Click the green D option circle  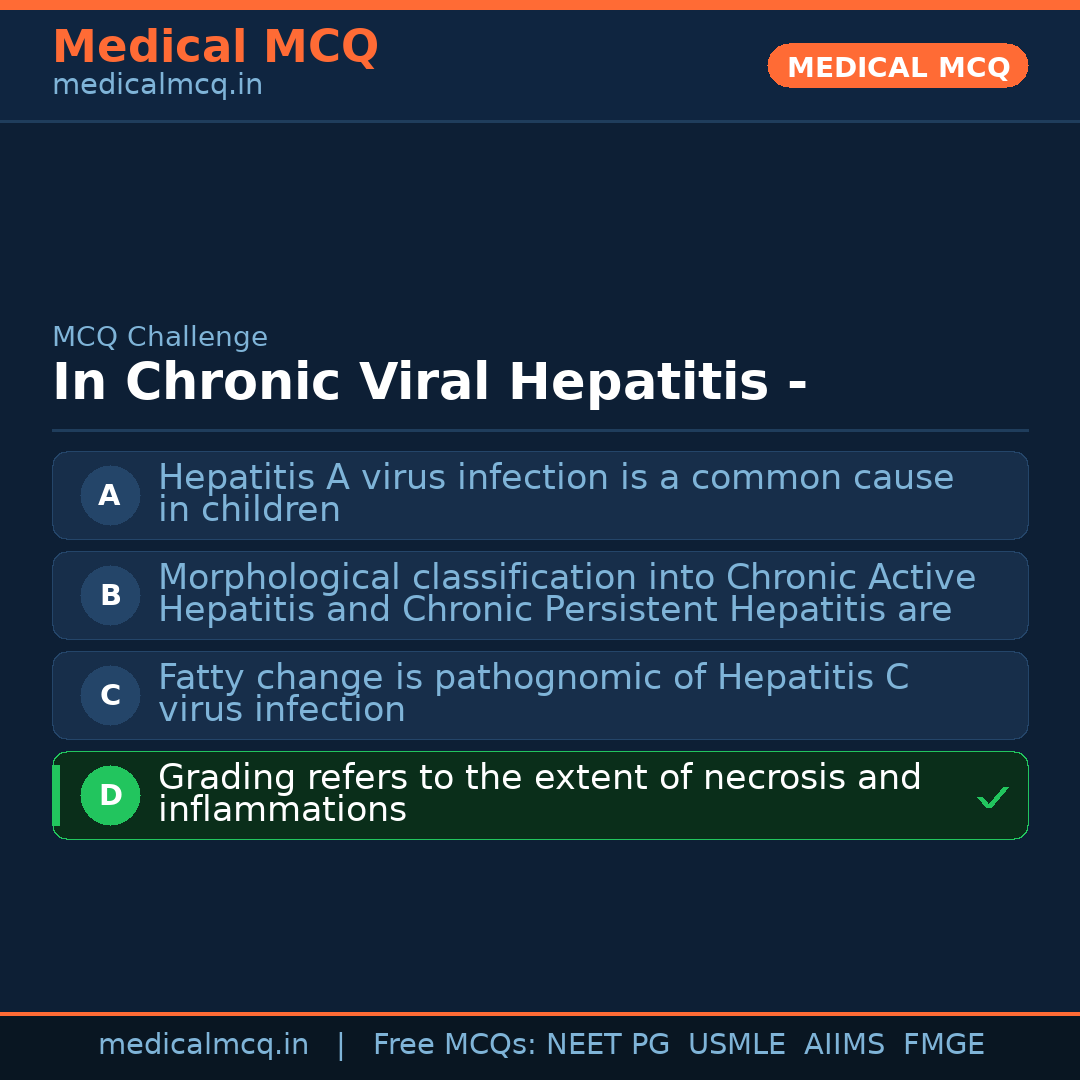pyautogui.click(x=110, y=795)
